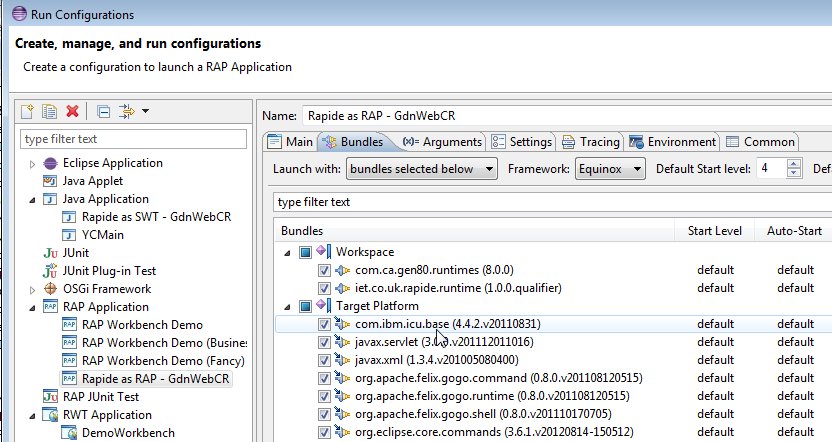Select Java Applet in configuration tree

[92, 181]
